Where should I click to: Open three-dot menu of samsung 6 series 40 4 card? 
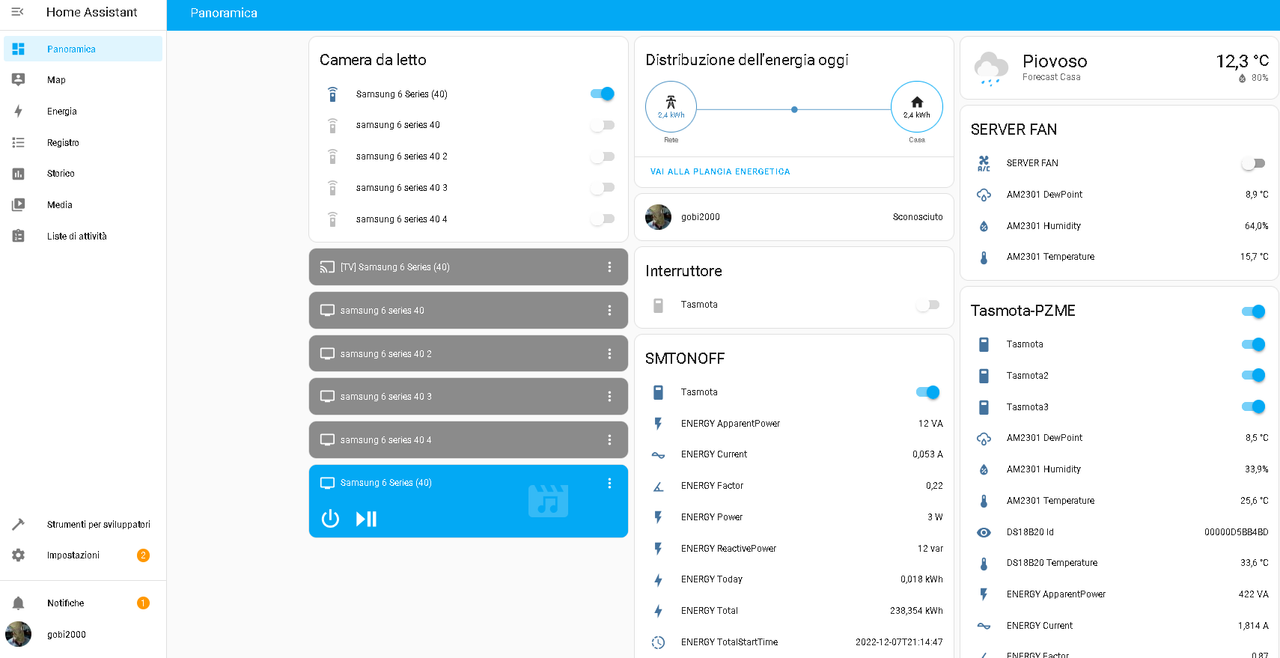(x=609, y=440)
